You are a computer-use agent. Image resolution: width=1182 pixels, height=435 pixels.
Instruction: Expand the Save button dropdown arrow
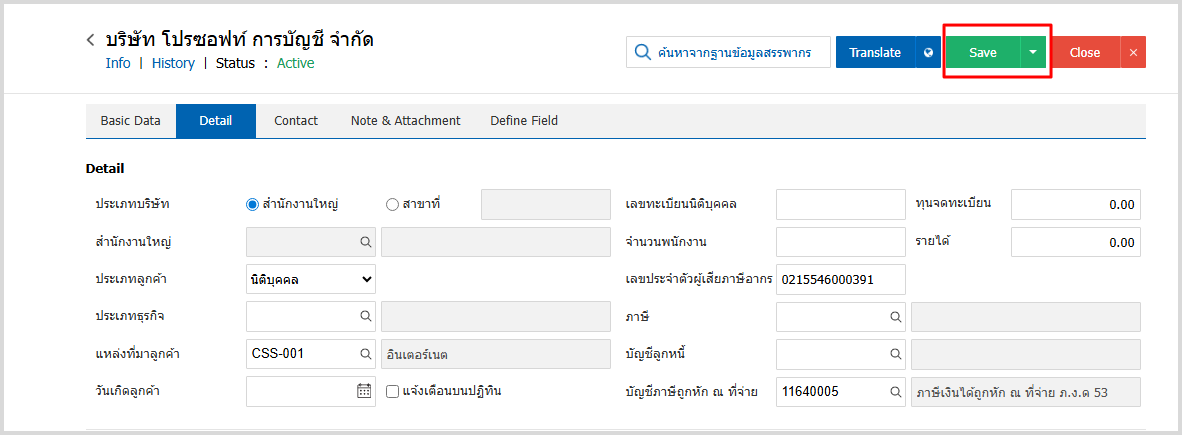coord(1032,53)
